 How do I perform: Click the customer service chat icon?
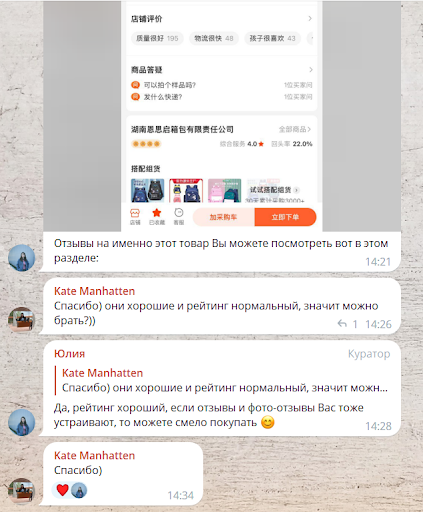pos(179,213)
